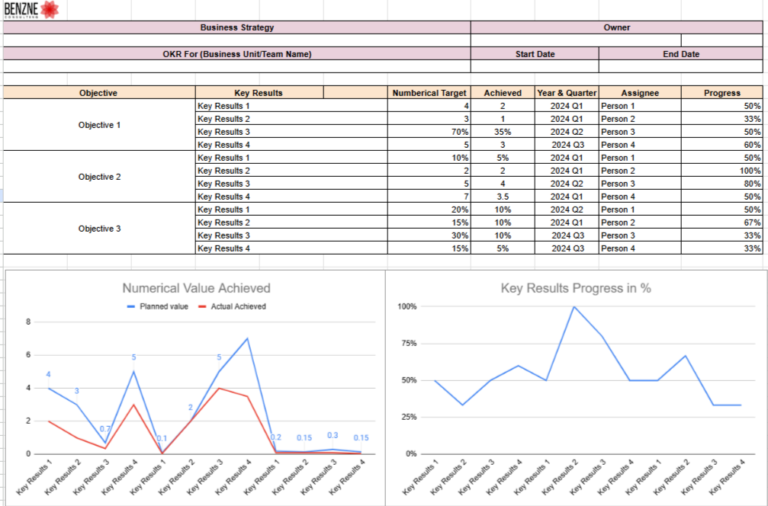
Task: Click the empty cell below End Date
Action: pos(681,67)
